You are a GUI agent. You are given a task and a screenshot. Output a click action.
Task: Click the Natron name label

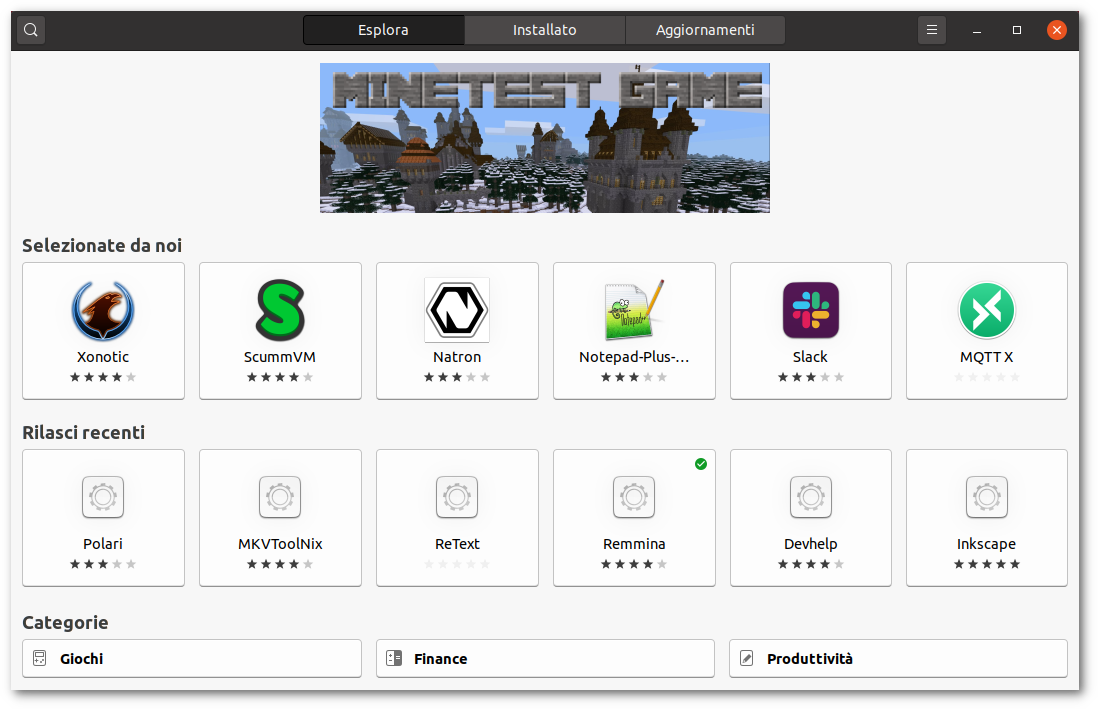pyautogui.click(x=457, y=357)
